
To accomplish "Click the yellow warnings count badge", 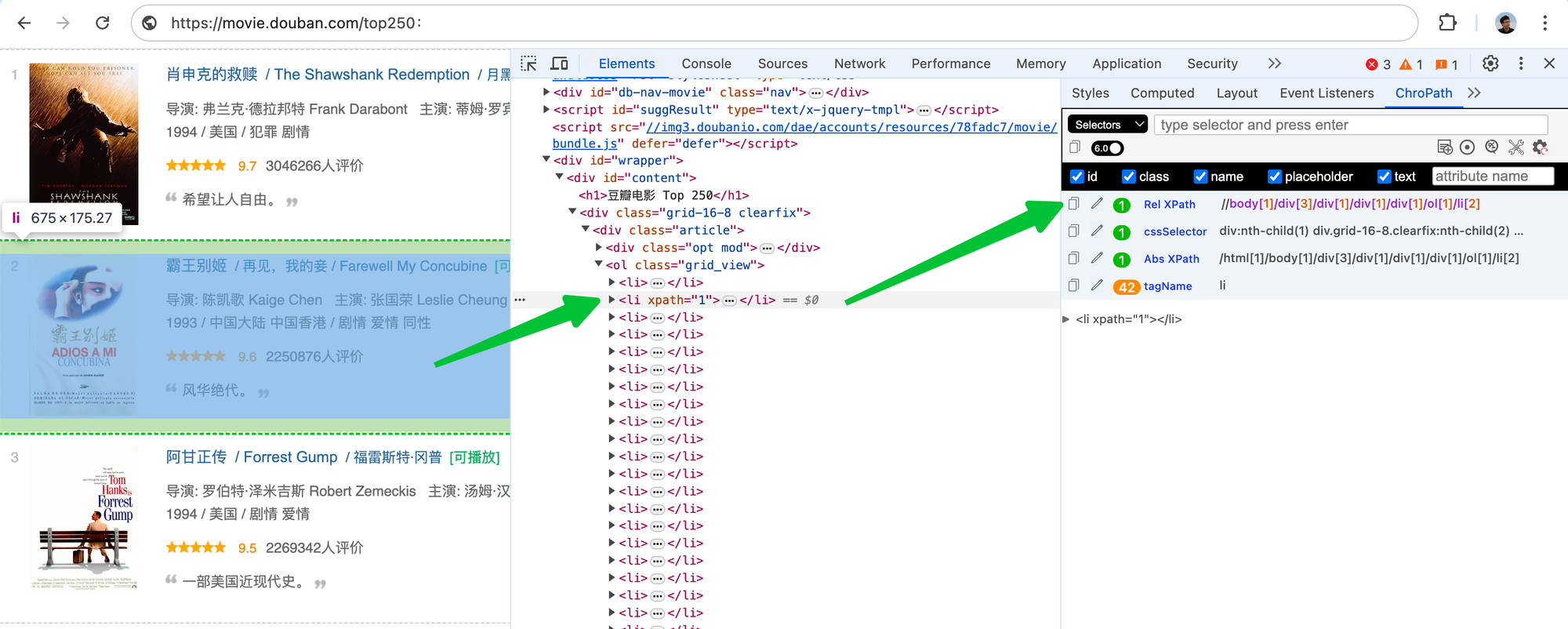I will pos(1411,64).
